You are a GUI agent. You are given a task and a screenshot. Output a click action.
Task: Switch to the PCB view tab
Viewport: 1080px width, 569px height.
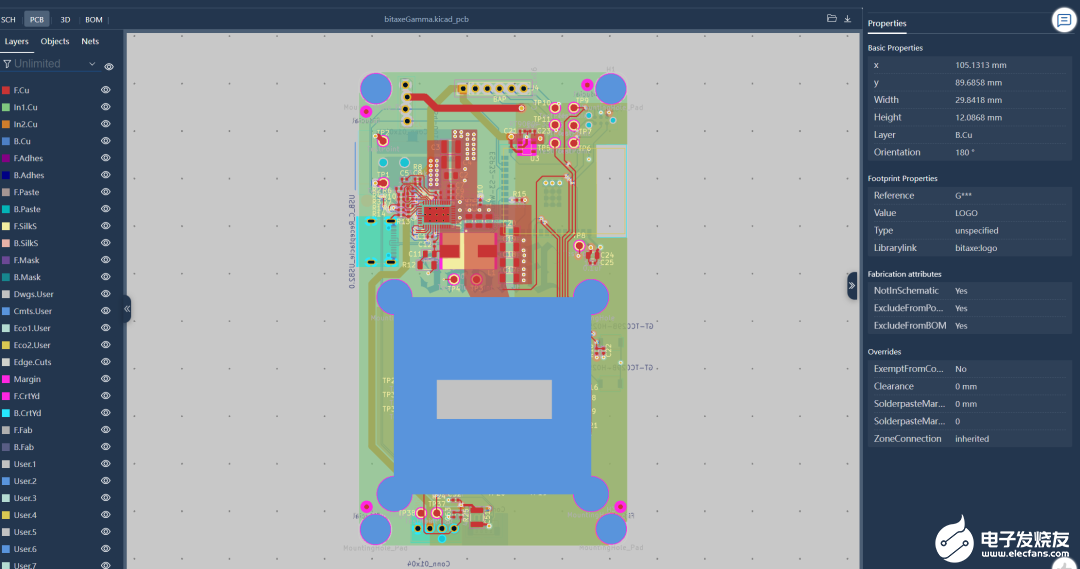tap(37, 19)
